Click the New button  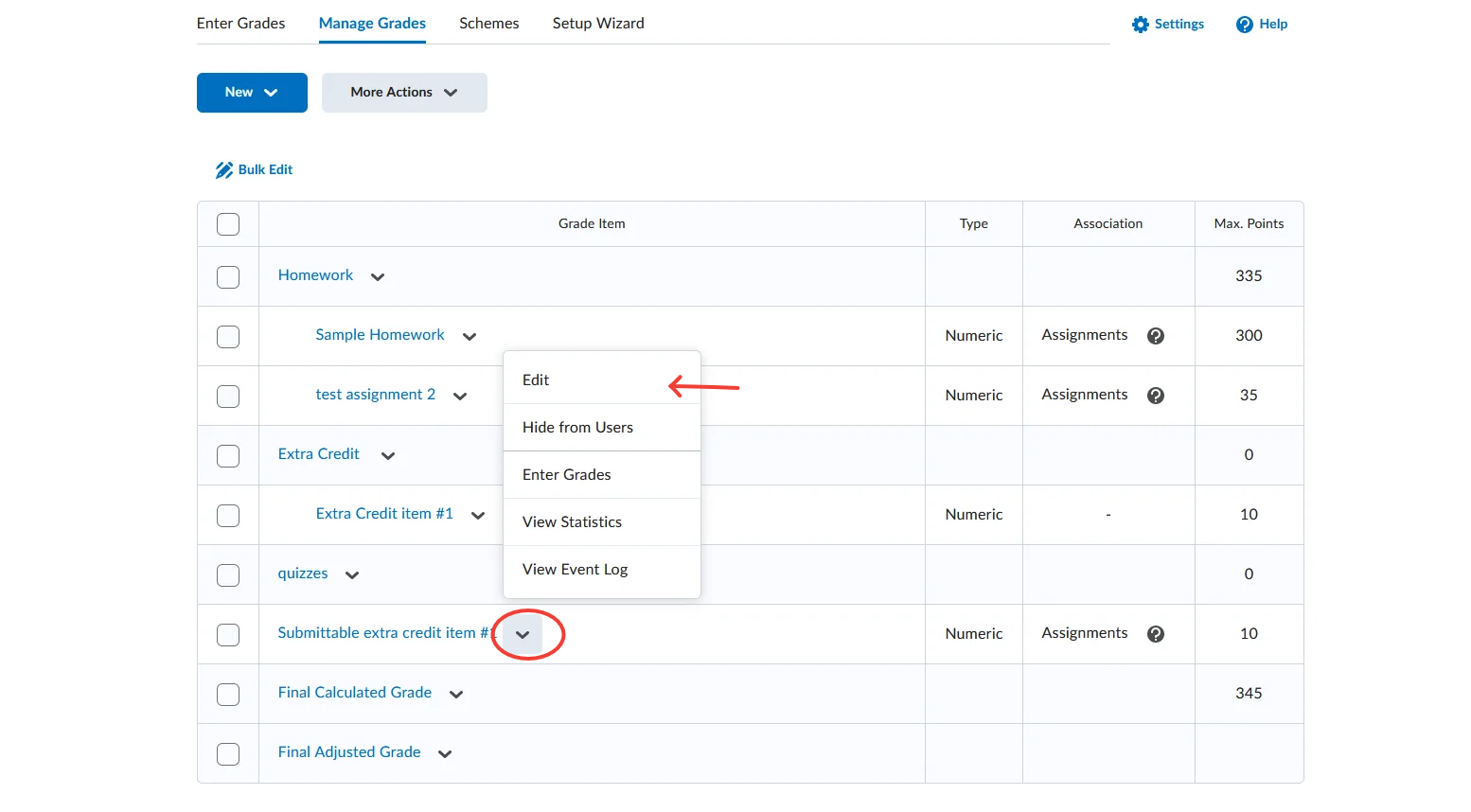tap(251, 92)
